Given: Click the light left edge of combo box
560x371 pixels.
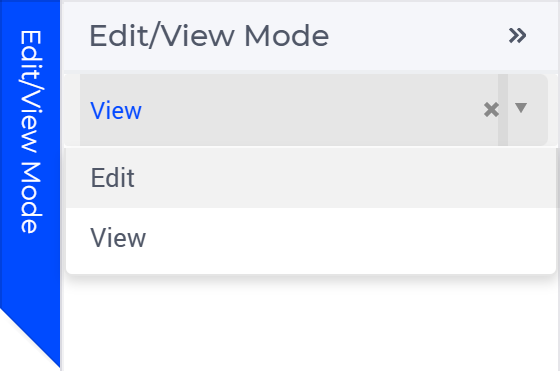Looking at the screenshot, I should [x=72, y=110].
